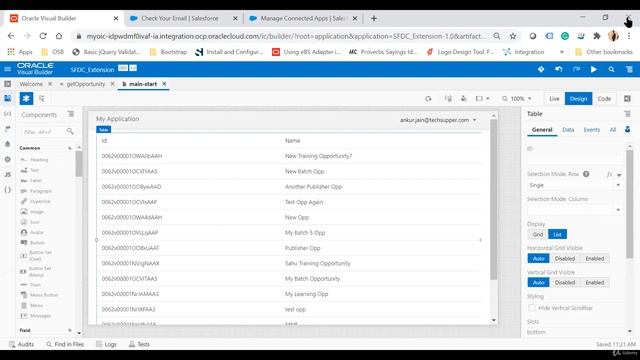Open the Events tab in Table properties

(x=591, y=129)
